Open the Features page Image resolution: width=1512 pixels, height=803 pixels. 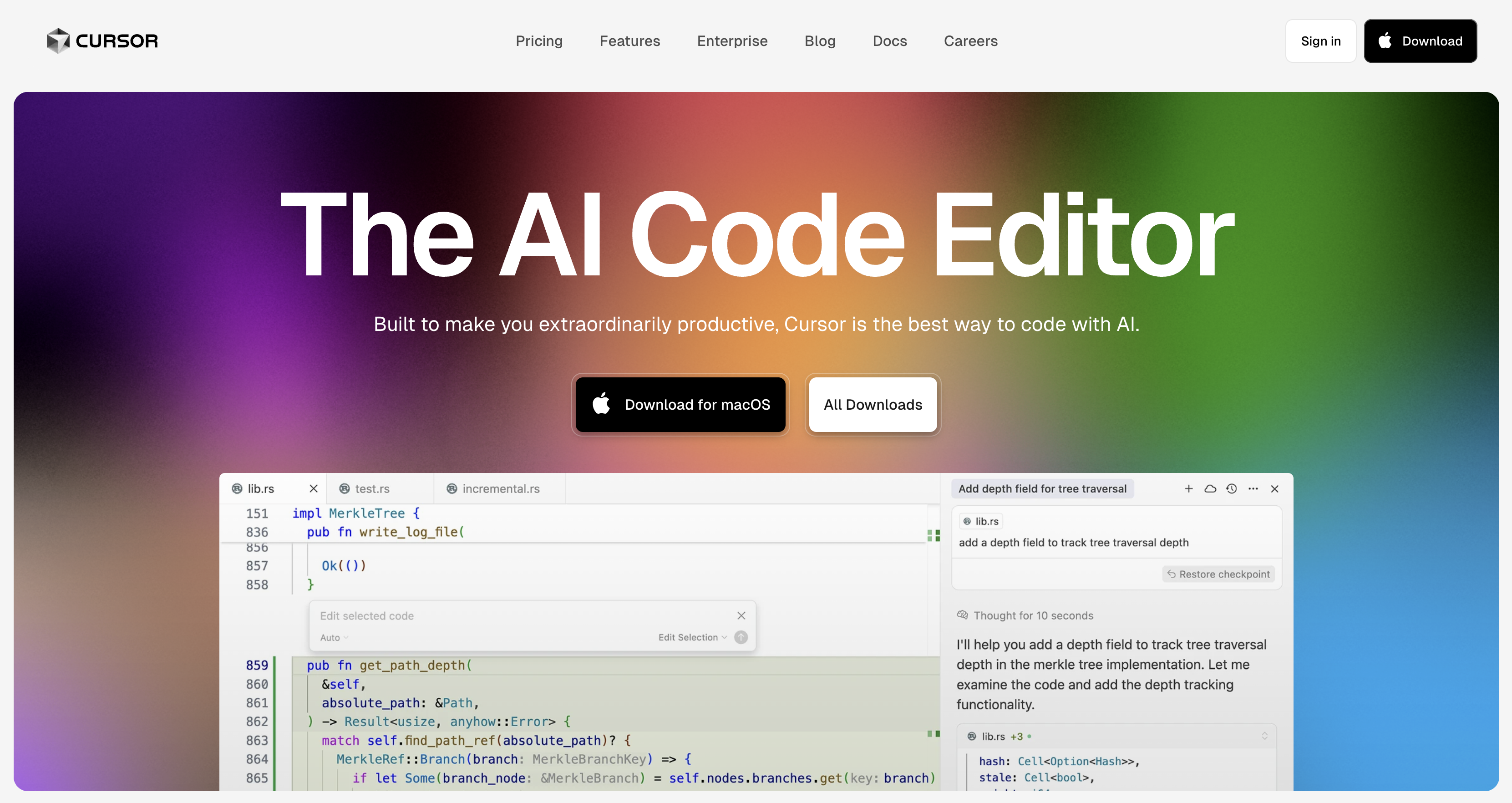630,41
